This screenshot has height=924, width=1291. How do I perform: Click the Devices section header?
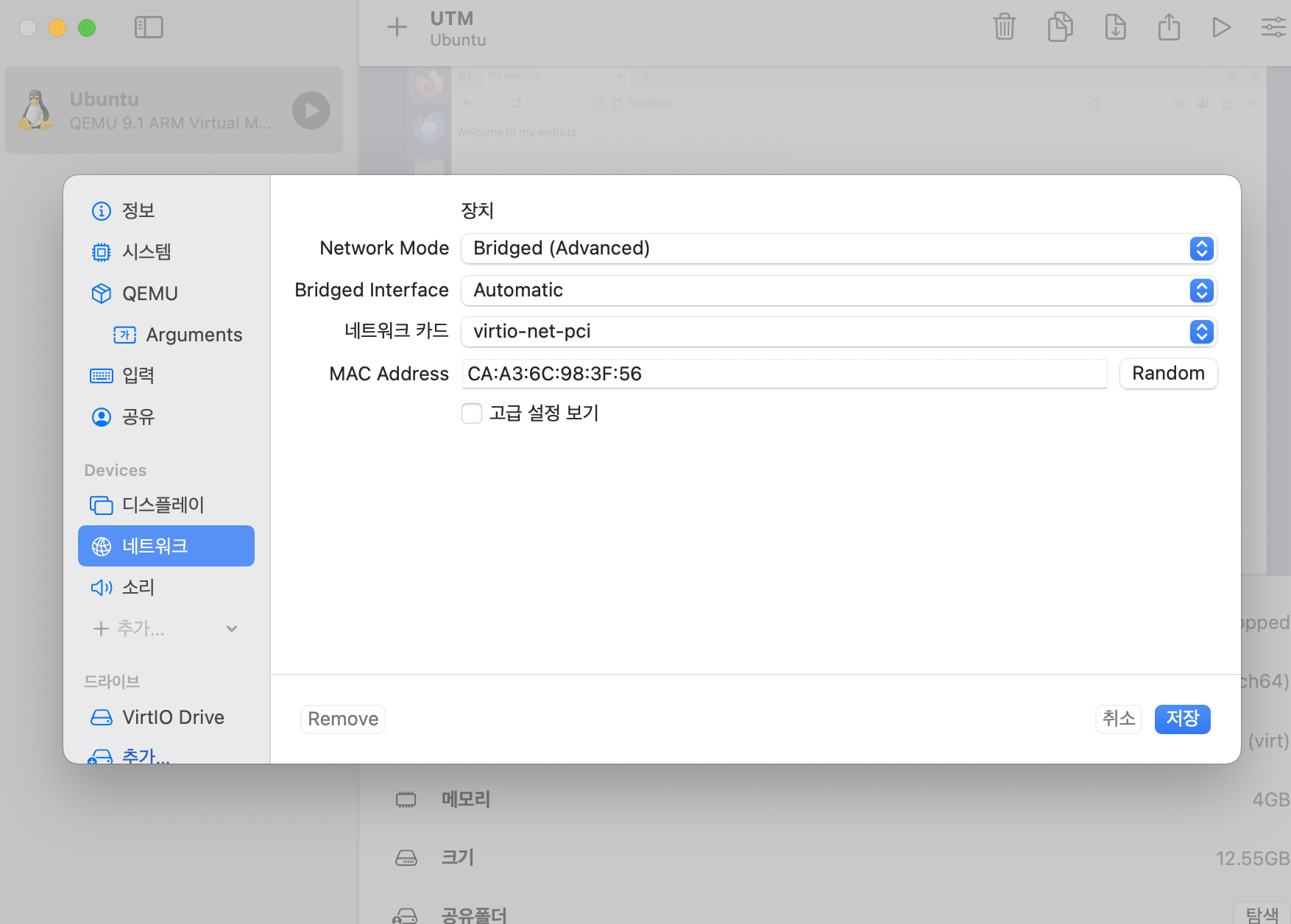tap(116, 470)
